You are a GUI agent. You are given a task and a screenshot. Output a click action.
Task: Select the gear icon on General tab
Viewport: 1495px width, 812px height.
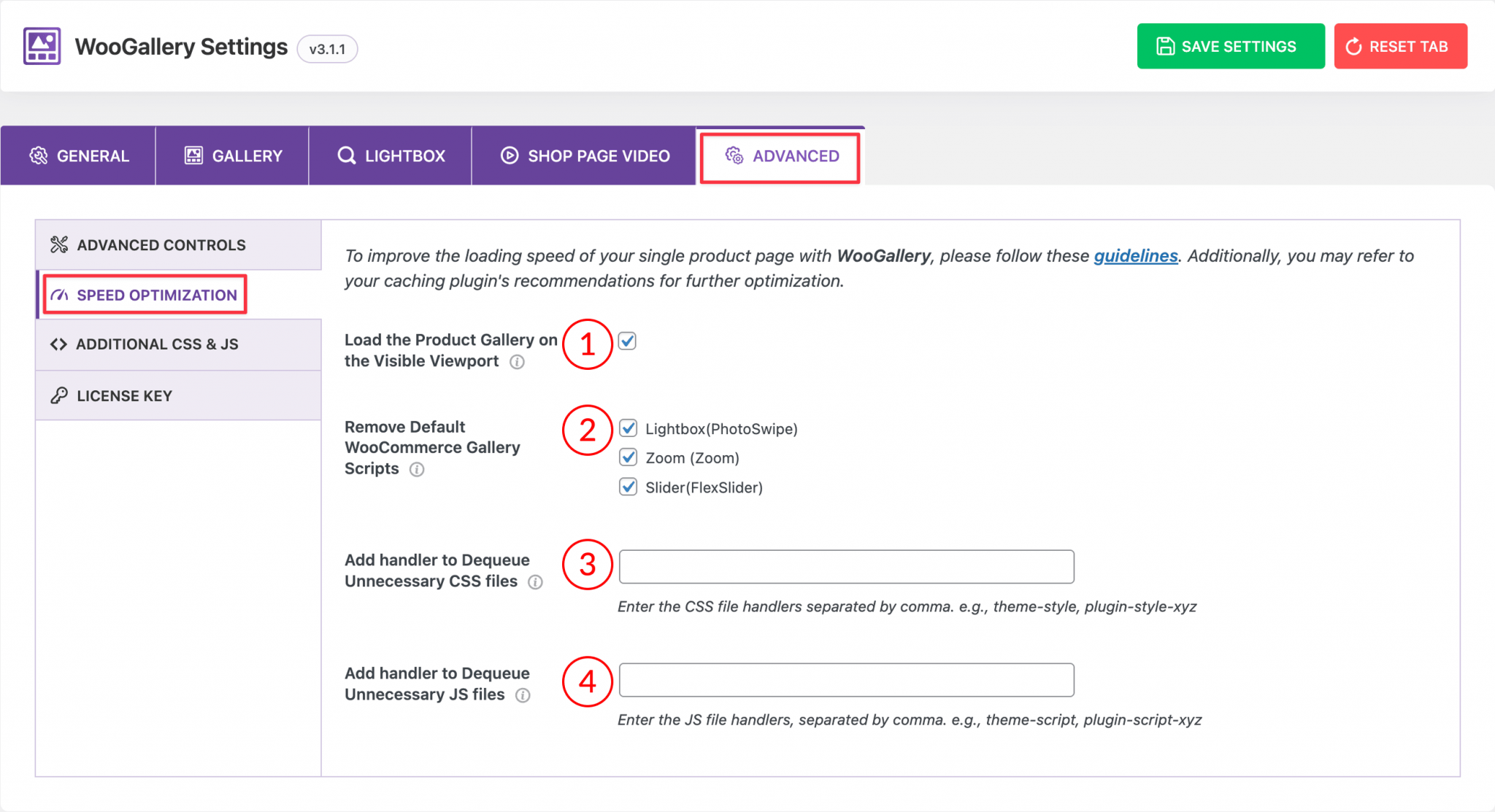pyautogui.click(x=41, y=155)
